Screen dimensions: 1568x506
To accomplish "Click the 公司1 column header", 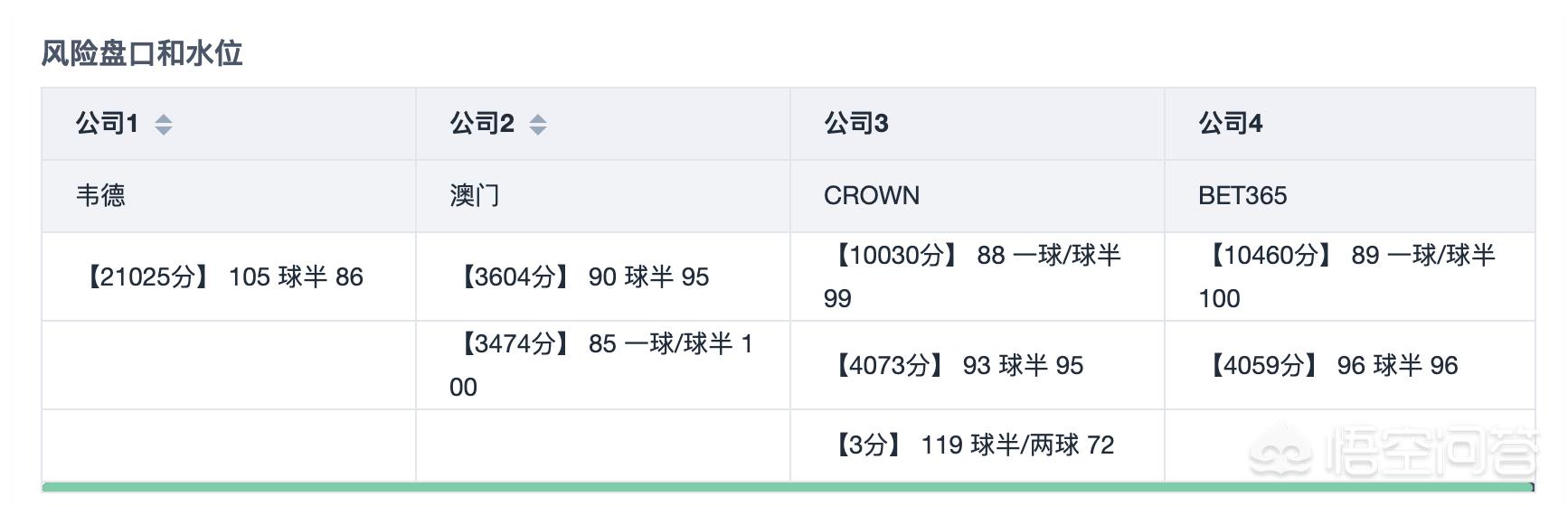I will click(x=229, y=124).
